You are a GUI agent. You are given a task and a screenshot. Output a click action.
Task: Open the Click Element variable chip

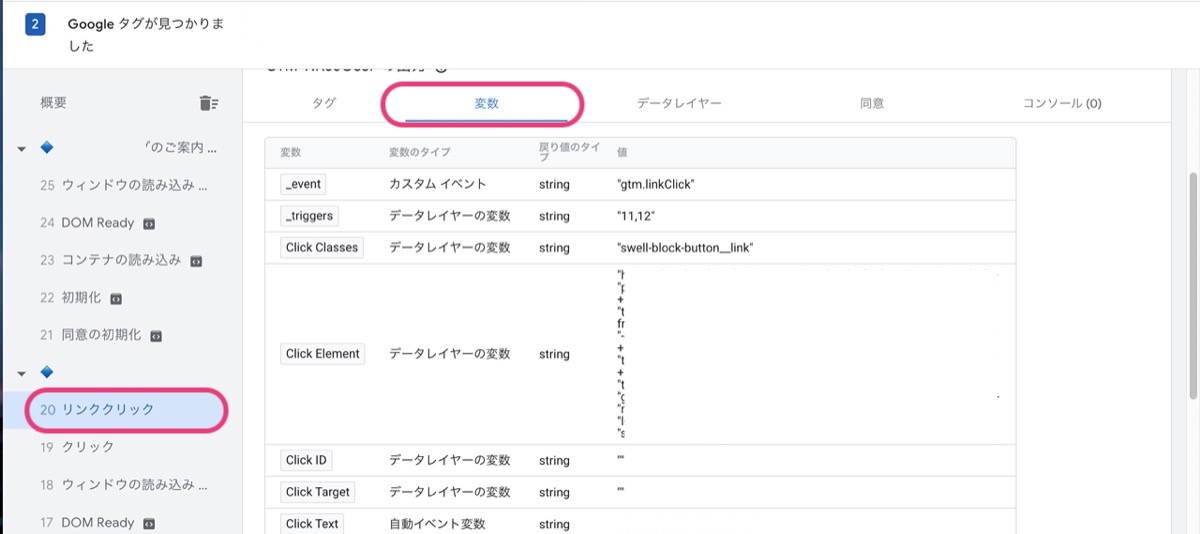(322, 354)
